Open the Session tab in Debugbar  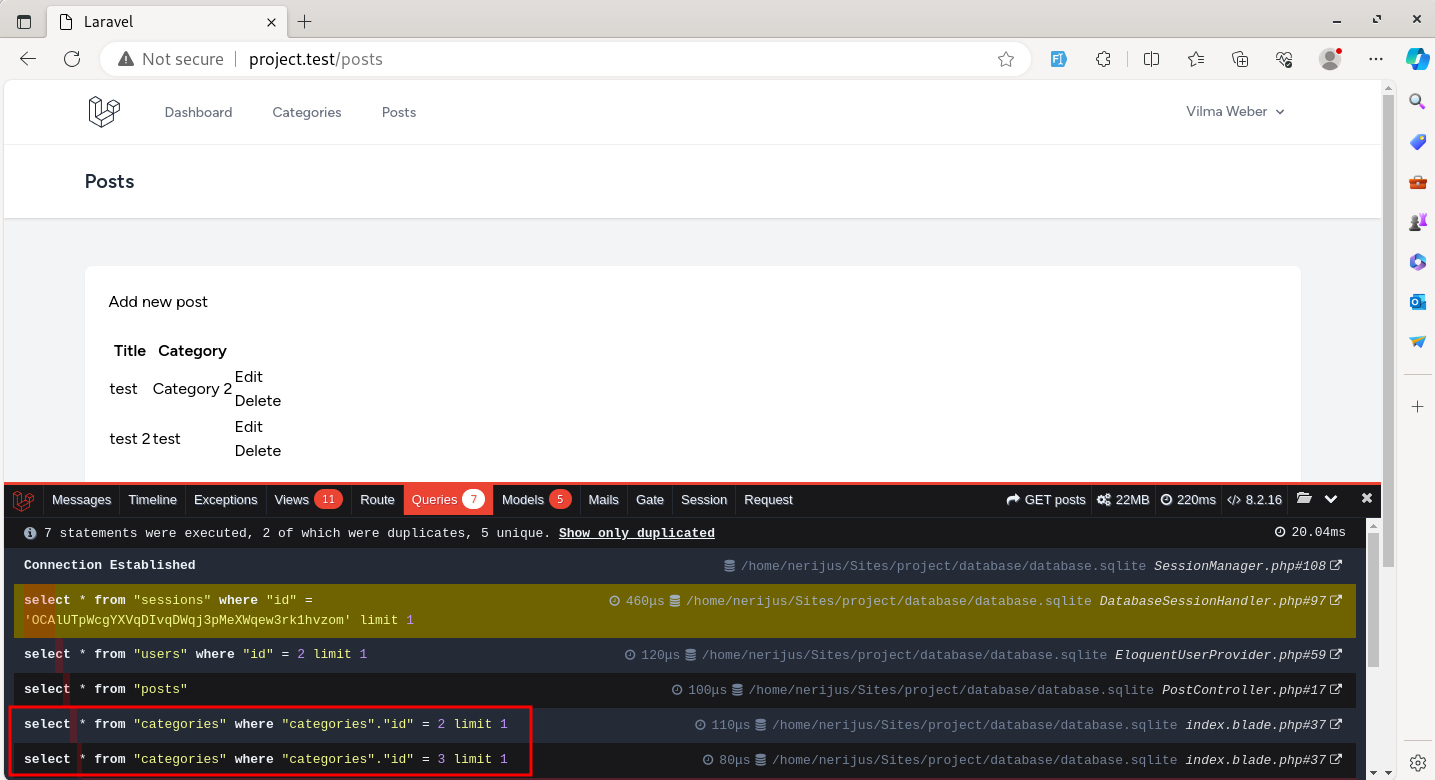tap(704, 499)
